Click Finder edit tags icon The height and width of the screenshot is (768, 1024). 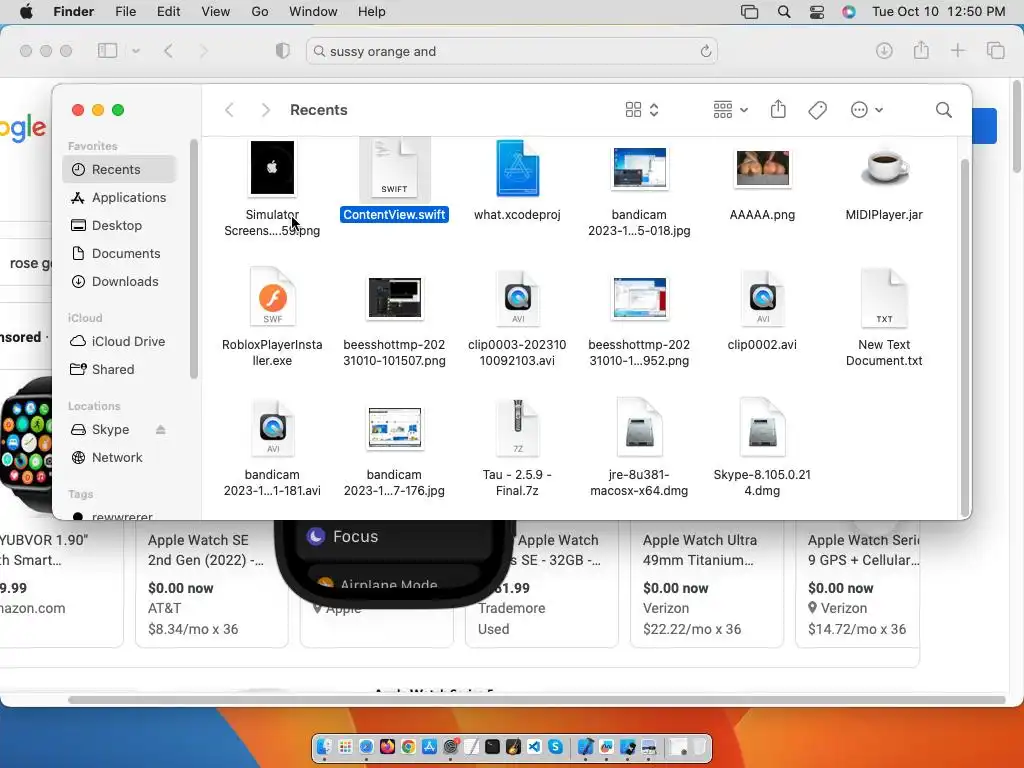[x=817, y=110]
